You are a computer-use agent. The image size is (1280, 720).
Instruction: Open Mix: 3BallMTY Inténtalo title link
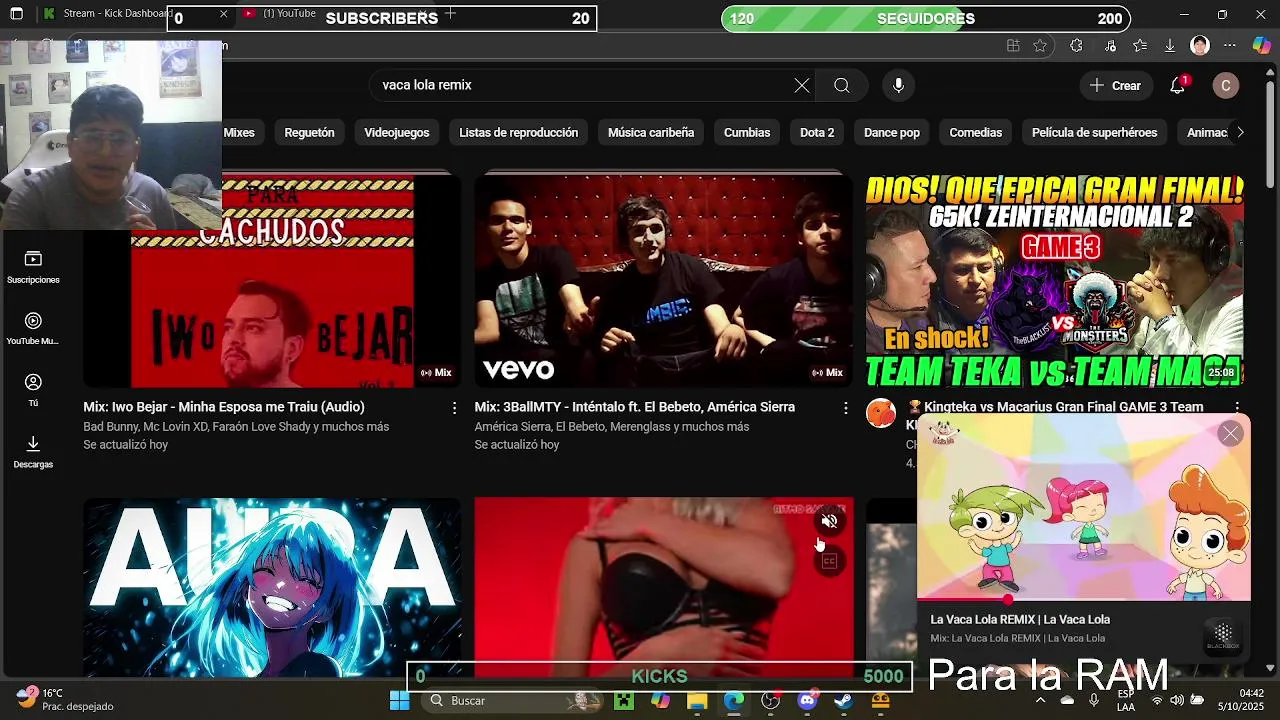[x=635, y=407]
